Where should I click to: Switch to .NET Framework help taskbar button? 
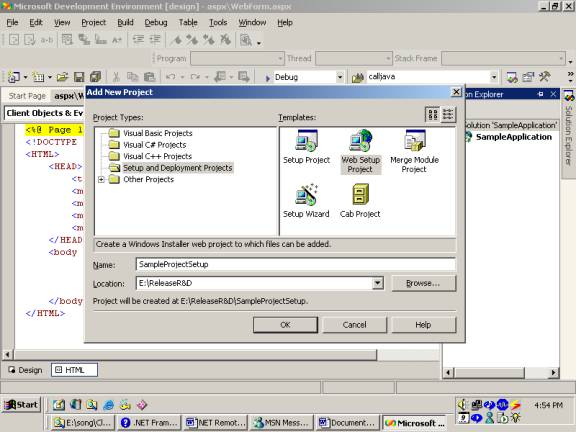tap(149, 423)
